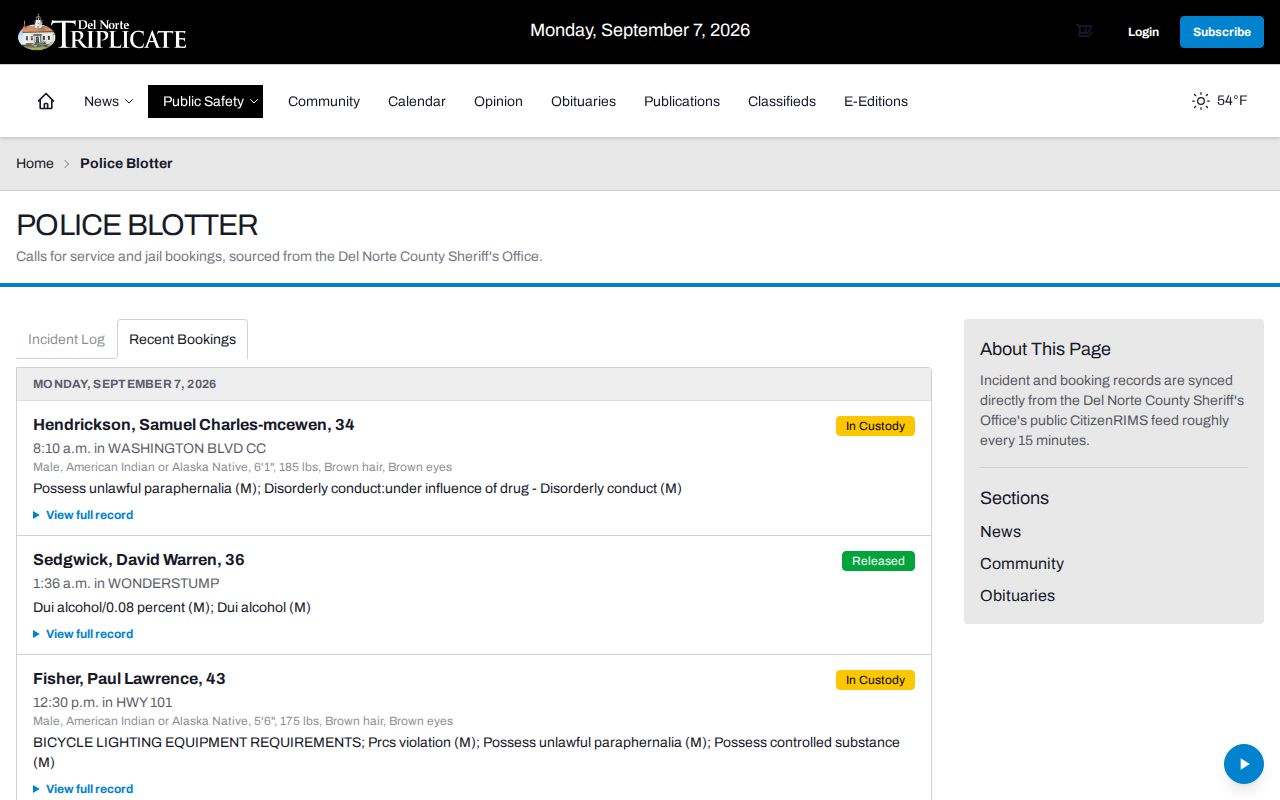Switch to the Incident Log tab
The image size is (1280, 800).
[x=66, y=339]
